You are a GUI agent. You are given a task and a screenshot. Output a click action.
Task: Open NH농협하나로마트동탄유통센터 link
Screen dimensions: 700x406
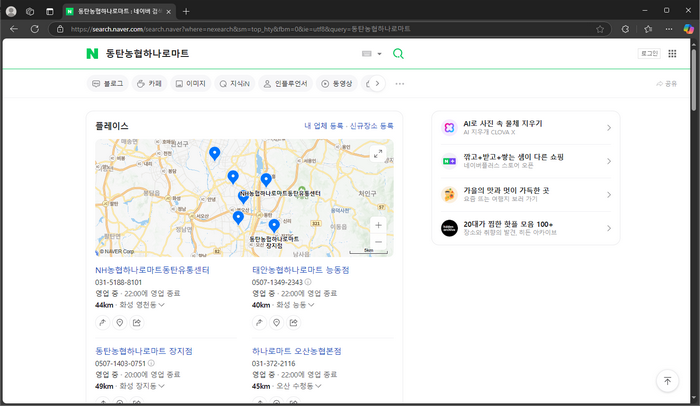(x=152, y=270)
